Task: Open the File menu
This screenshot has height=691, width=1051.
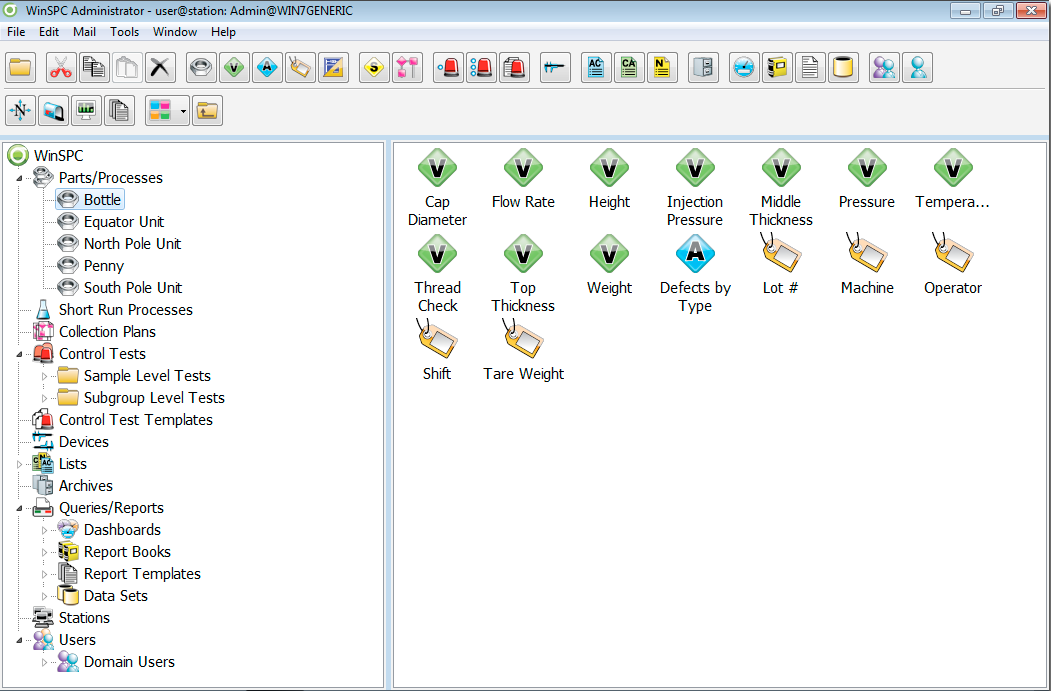Action: [x=16, y=32]
